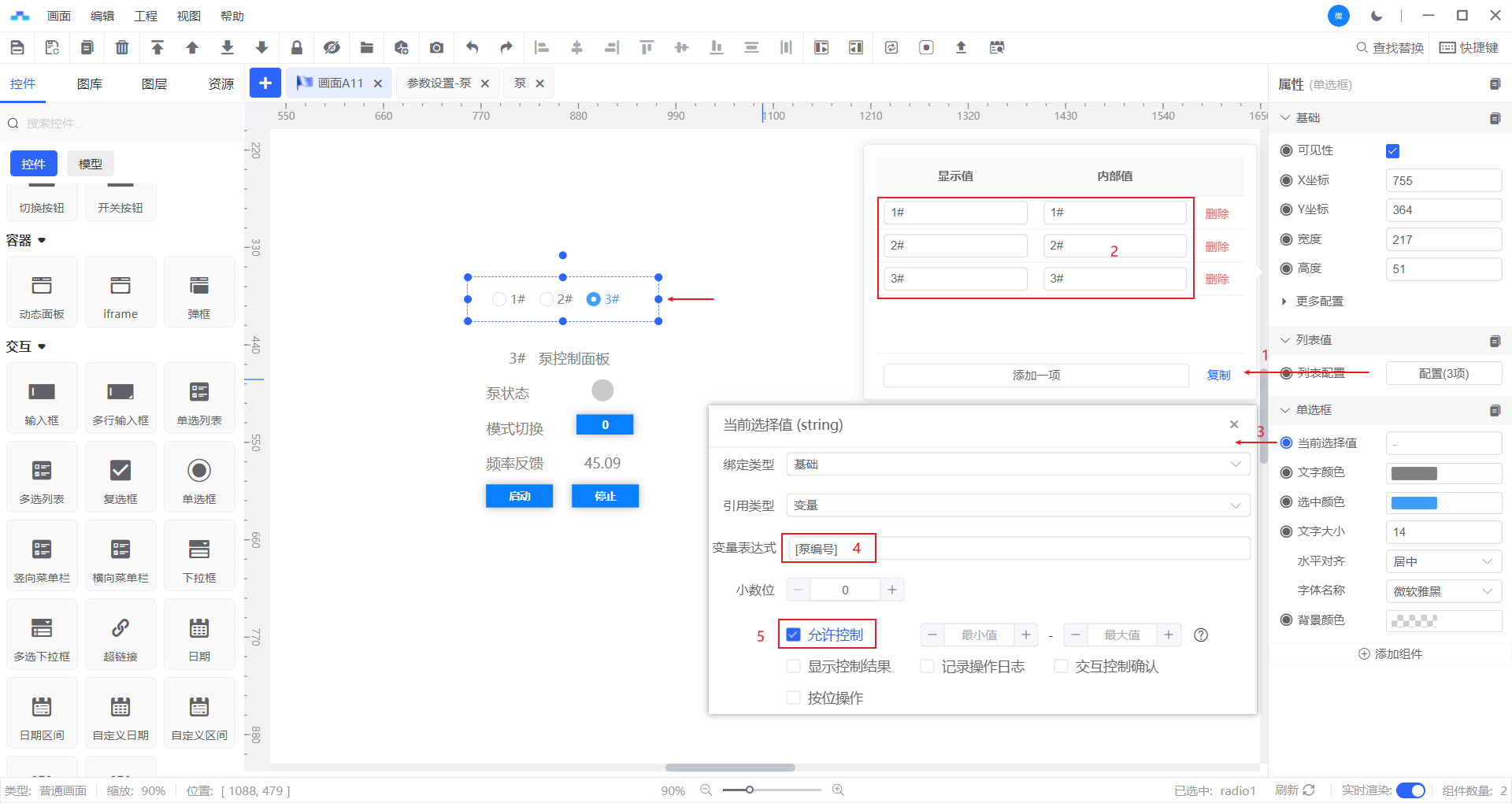
Task: Open the 字体名称 dropdown
Action: pyautogui.click(x=1443, y=591)
